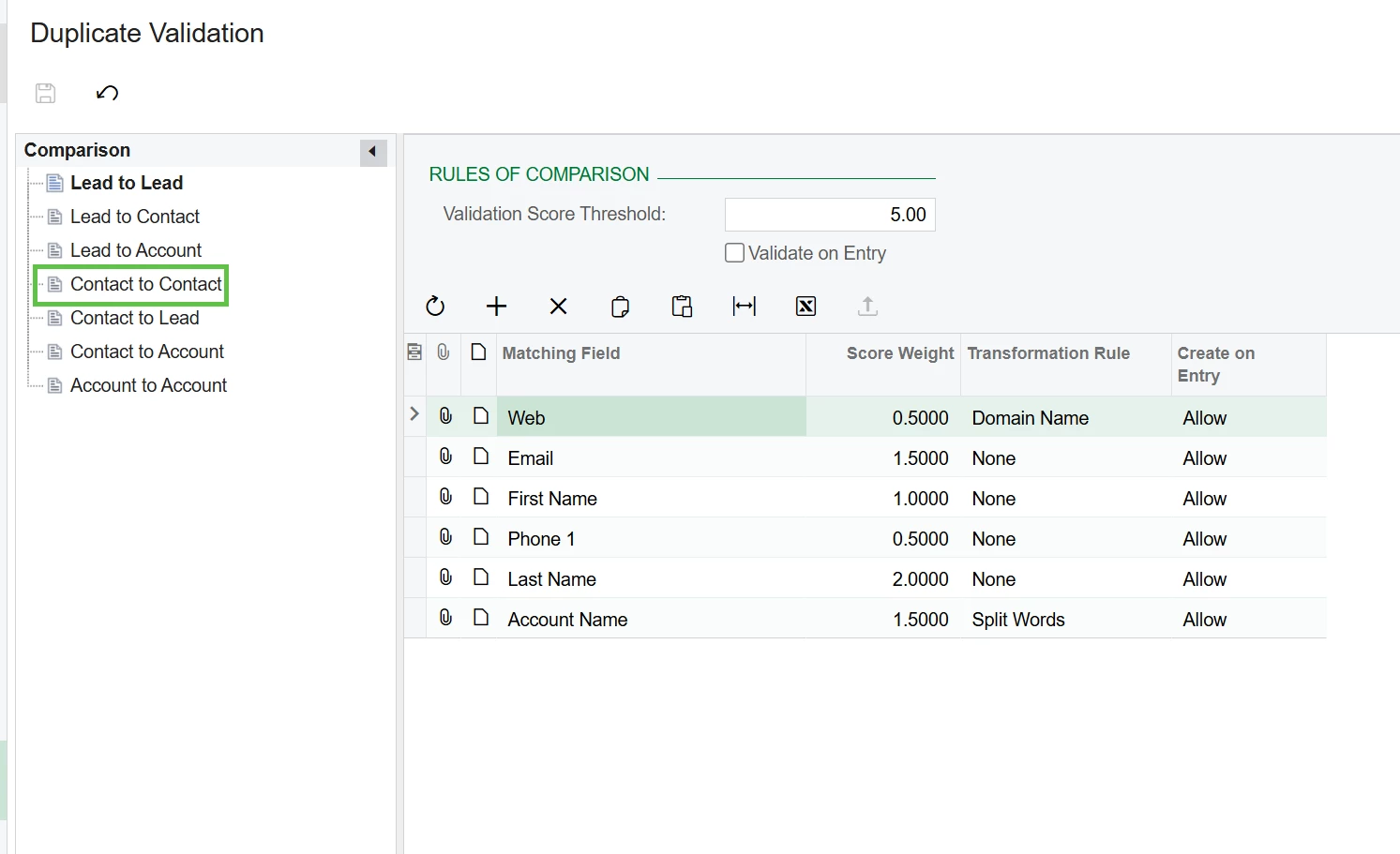Sort by Create on Entry header
This screenshot has height=854, width=1400.
pyautogui.click(x=1249, y=365)
